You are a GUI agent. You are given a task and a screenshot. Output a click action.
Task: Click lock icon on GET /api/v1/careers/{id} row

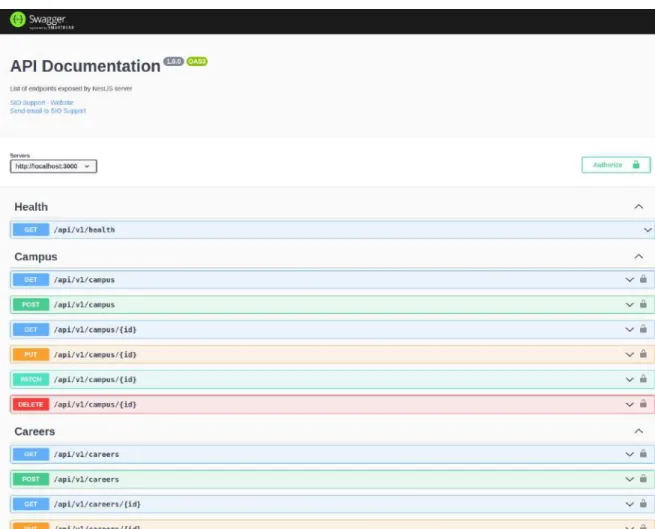643,504
